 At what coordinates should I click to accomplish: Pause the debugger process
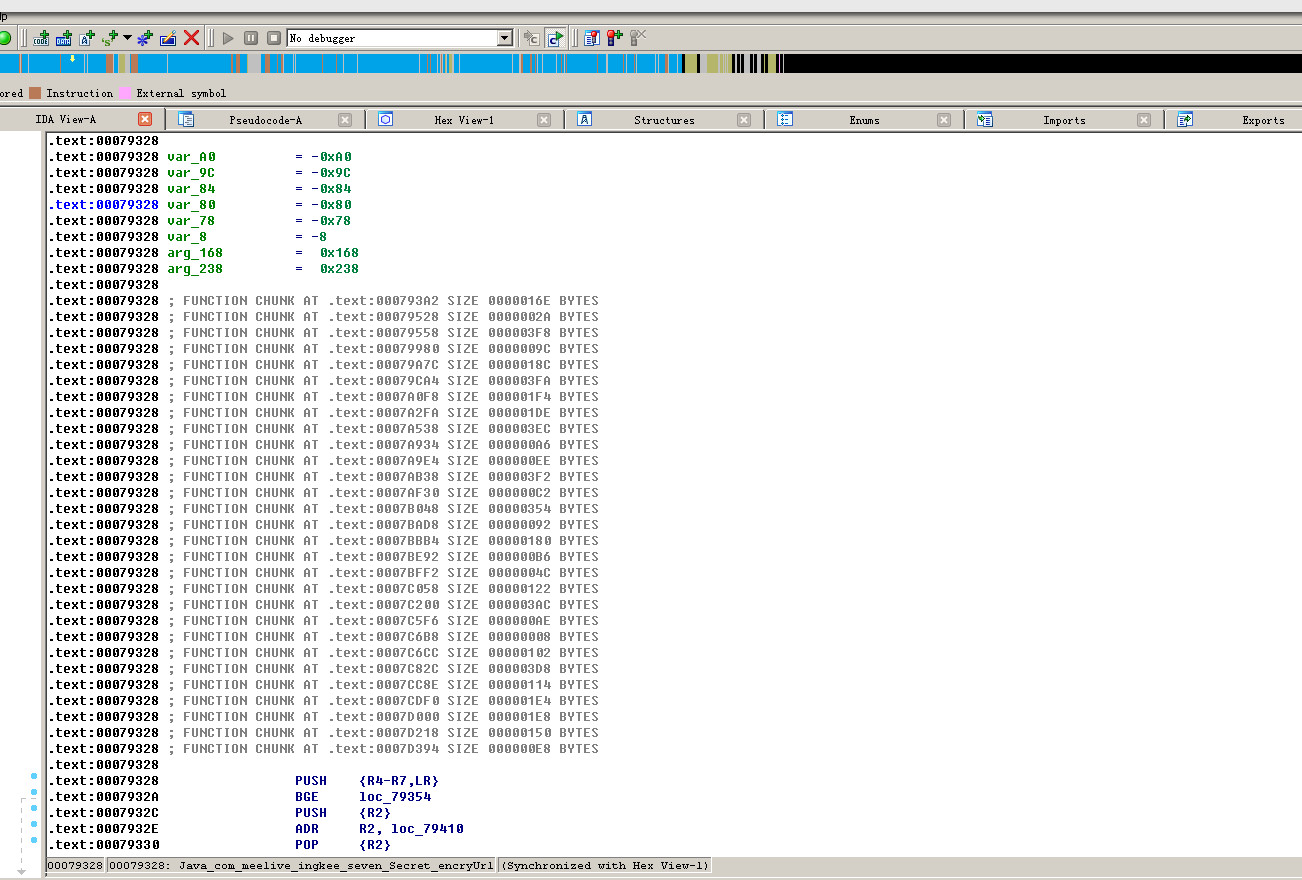point(250,38)
